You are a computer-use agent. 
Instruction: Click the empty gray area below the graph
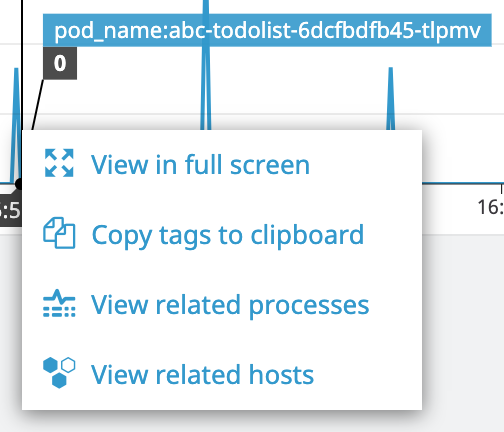[463, 333]
